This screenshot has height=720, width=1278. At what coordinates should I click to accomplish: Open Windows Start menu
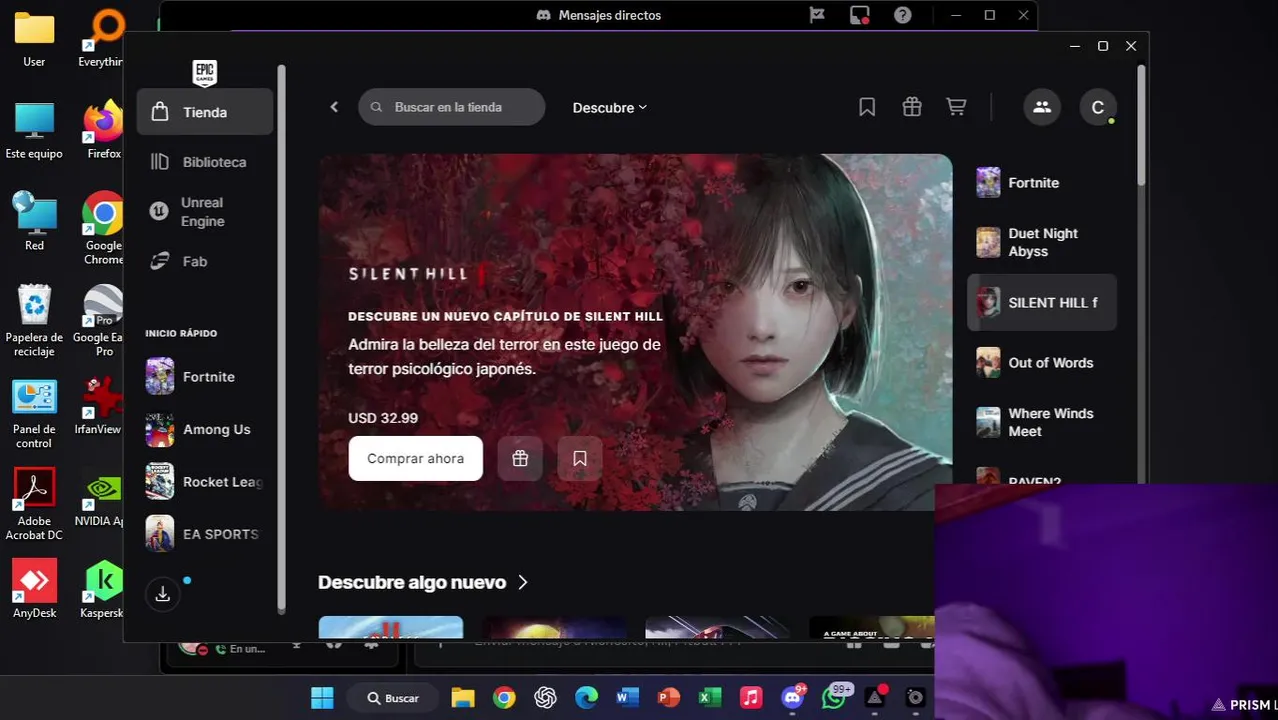point(322,698)
